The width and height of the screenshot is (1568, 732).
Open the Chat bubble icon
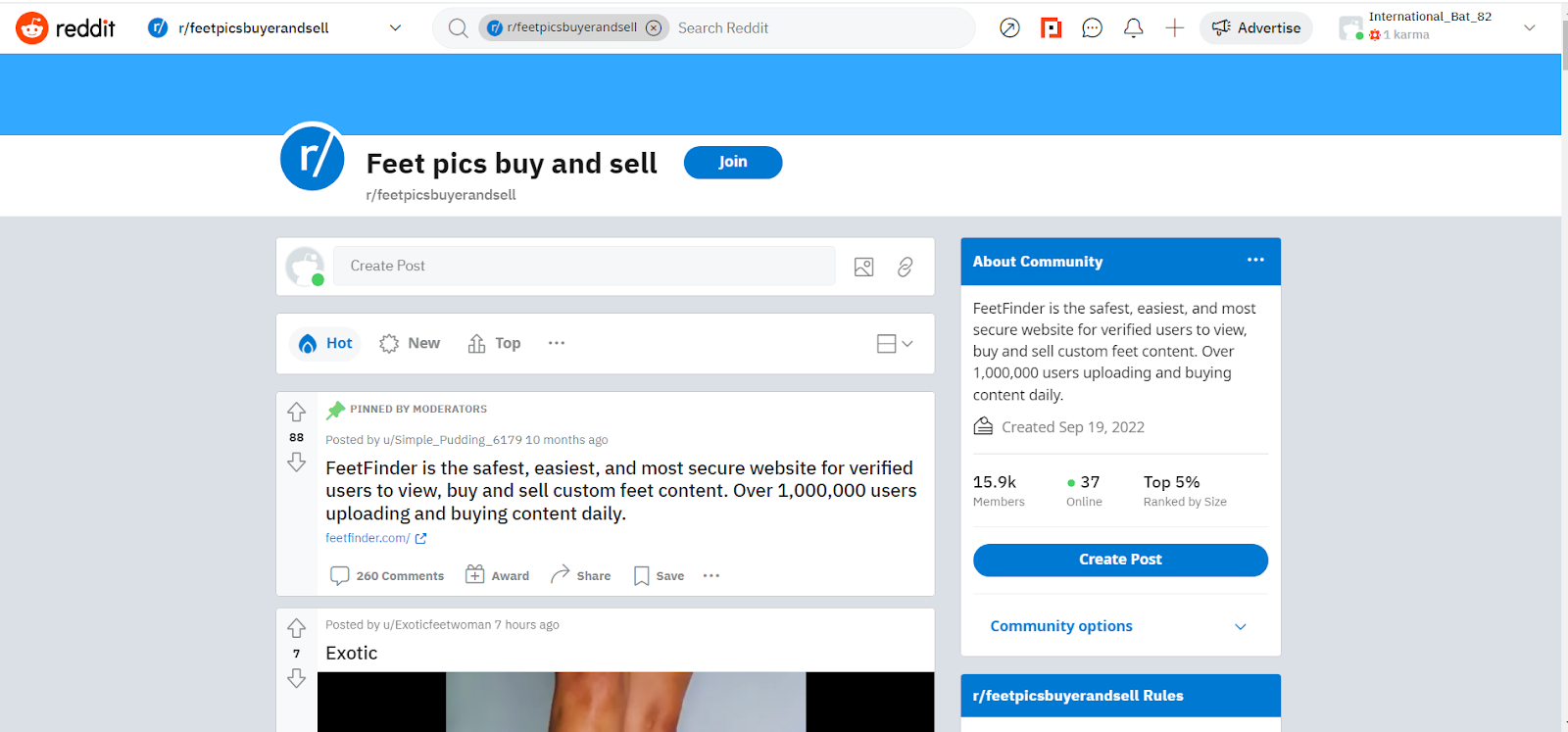tap(1092, 28)
